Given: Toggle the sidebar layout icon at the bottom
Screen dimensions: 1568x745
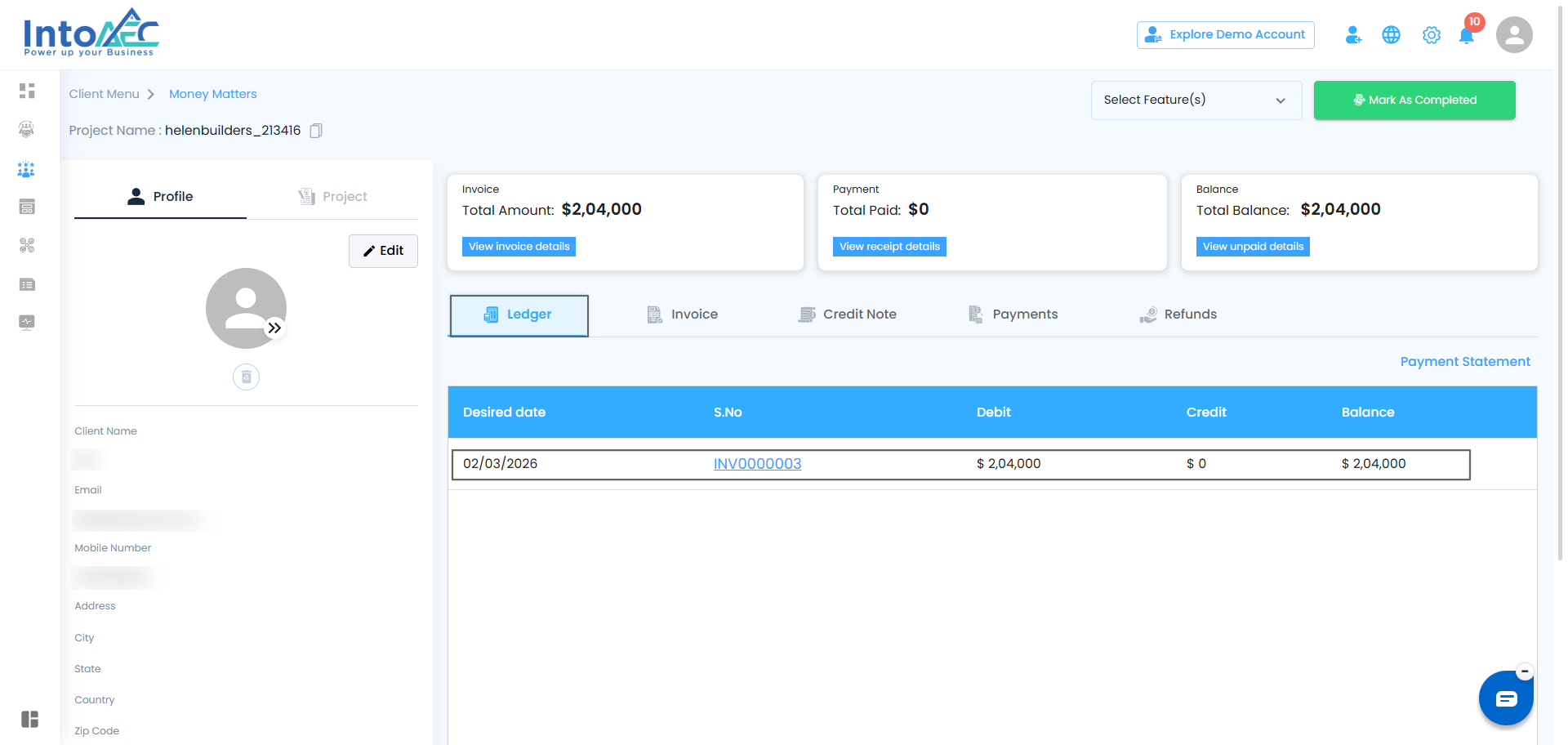Looking at the screenshot, I should point(30,719).
